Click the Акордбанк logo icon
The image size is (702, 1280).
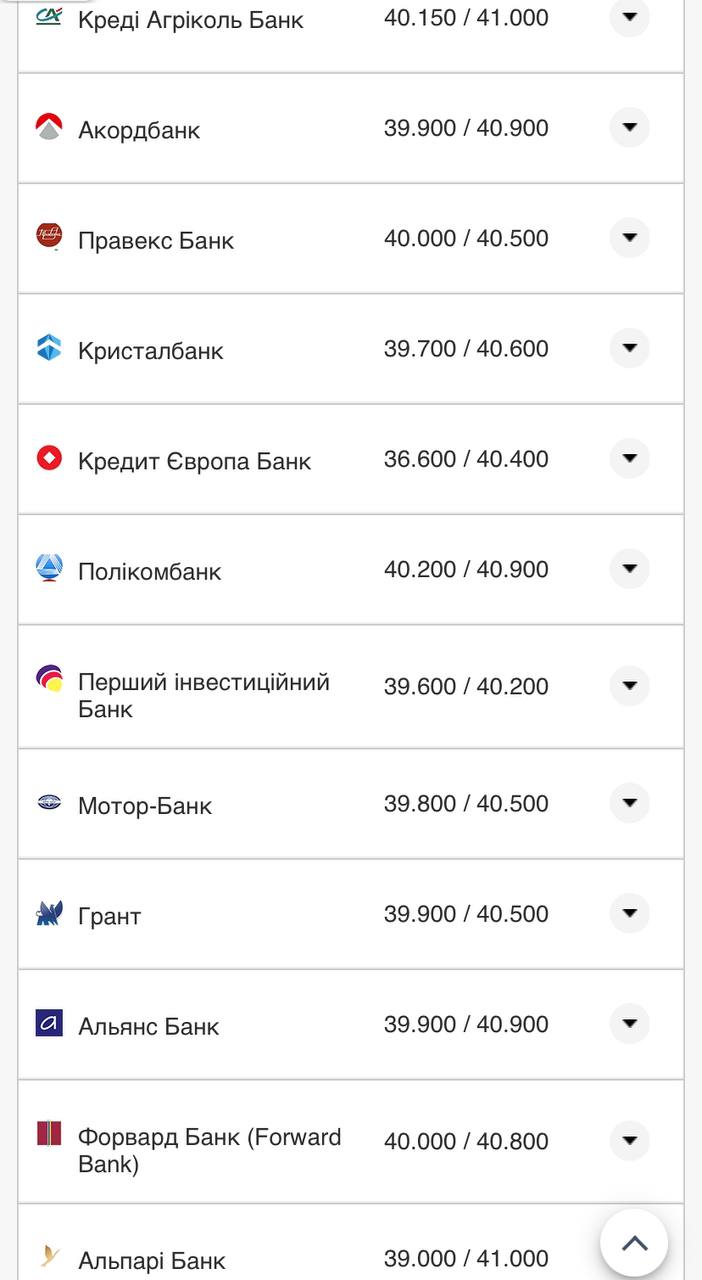[x=49, y=127]
